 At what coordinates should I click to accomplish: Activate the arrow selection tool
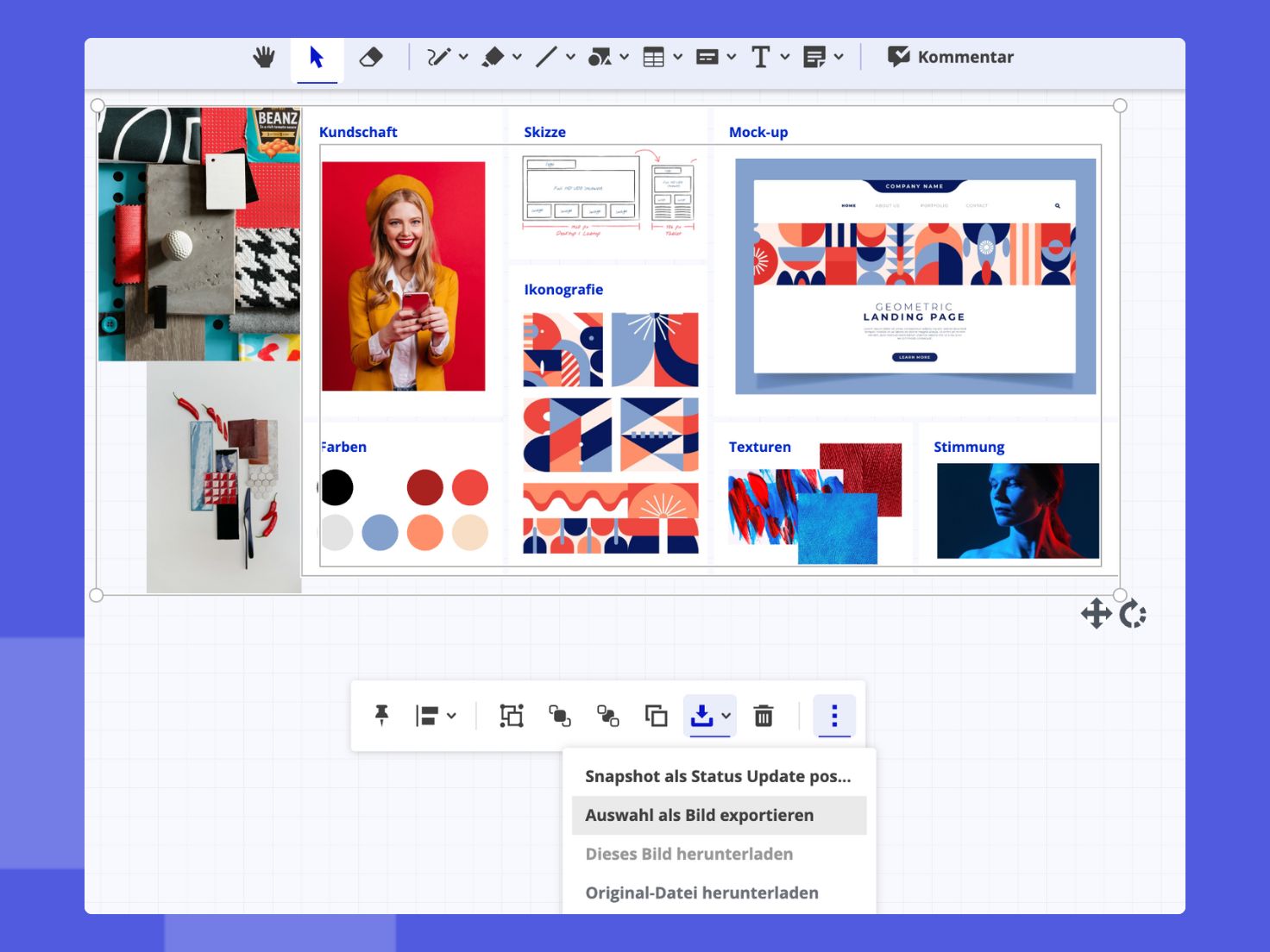coord(317,58)
